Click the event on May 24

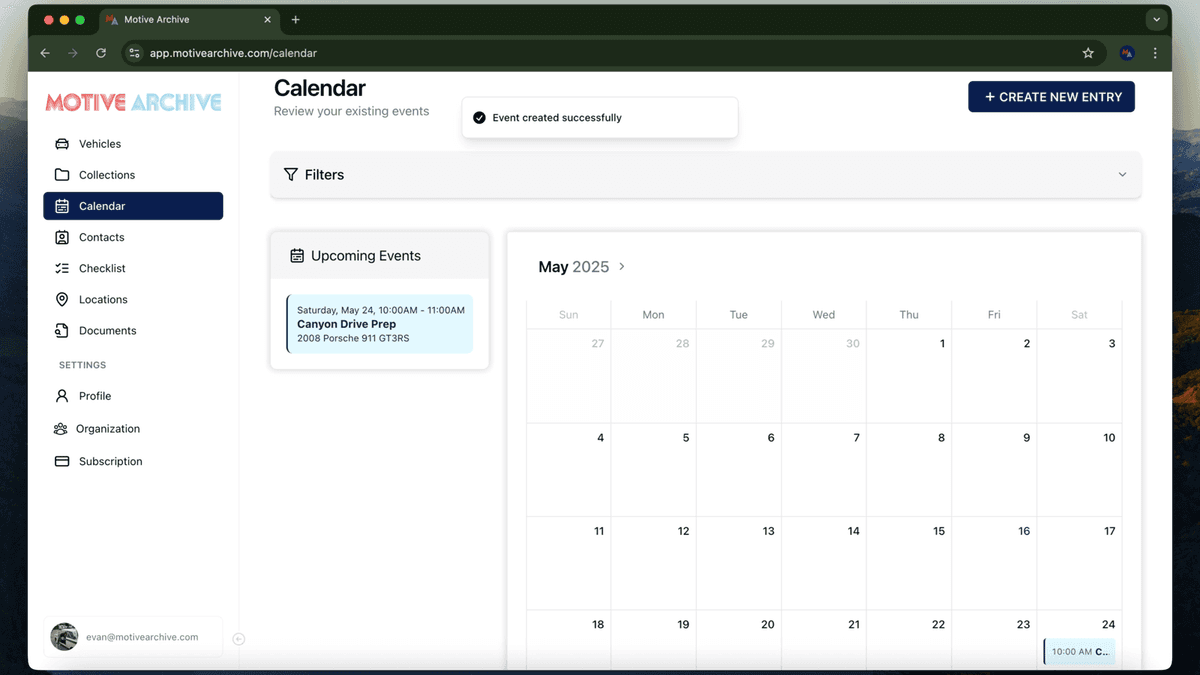tap(1079, 651)
